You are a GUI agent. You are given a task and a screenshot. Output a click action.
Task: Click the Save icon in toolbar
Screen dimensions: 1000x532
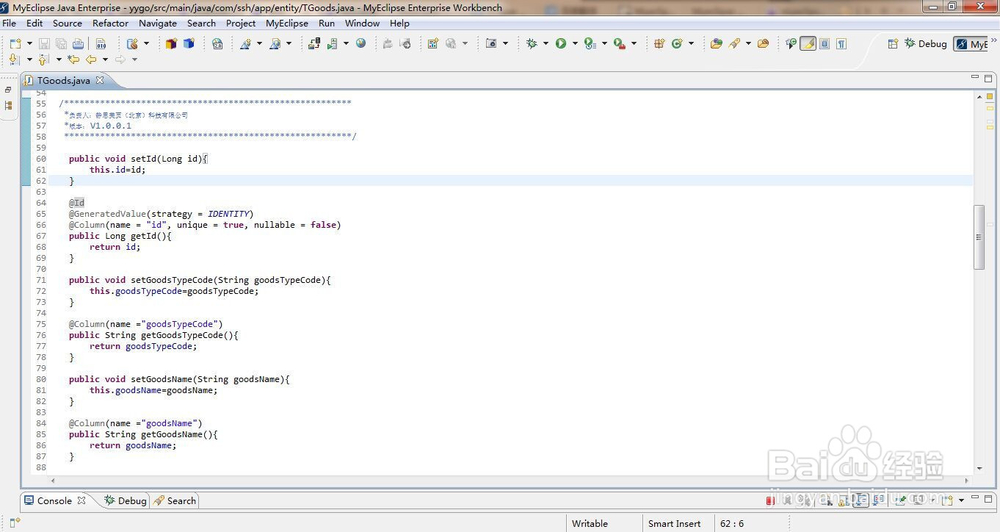(x=44, y=43)
